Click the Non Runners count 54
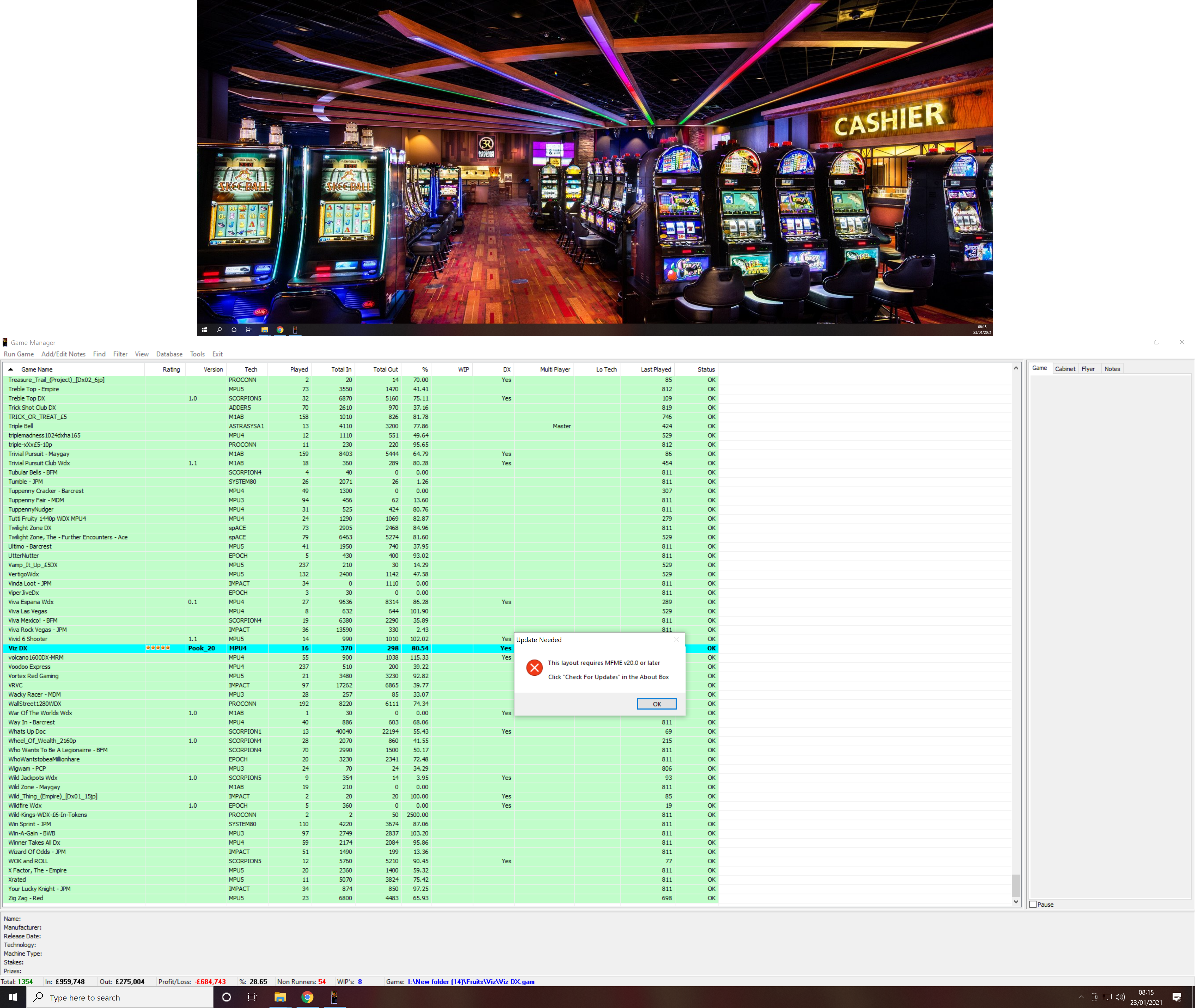Image resolution: width=1195 pixels, height=1008 pixels. (x=322, y=982)
